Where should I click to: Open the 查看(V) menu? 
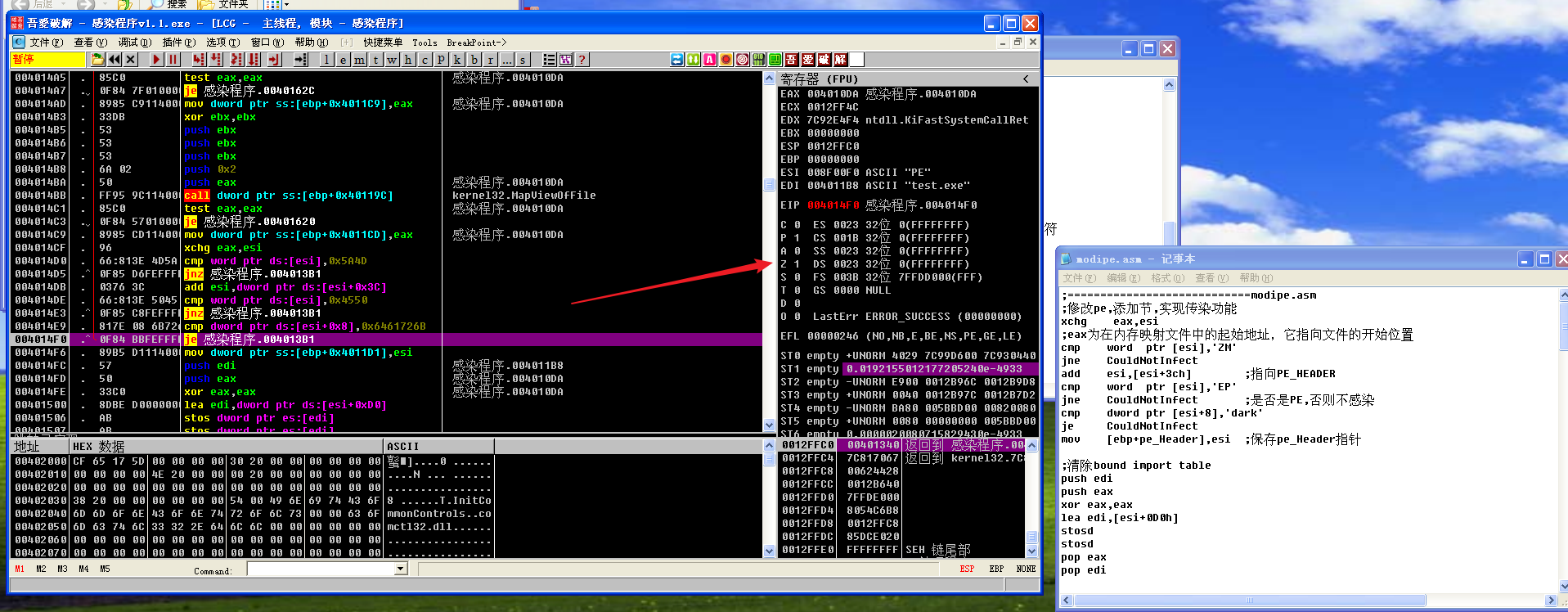coord(90,42)
